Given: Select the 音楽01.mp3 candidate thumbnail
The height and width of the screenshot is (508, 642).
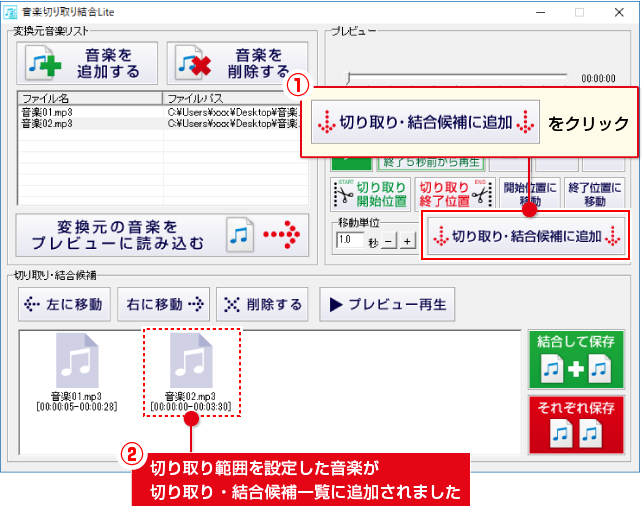Looking at the screenshot, I should click(x=77, y=361).
